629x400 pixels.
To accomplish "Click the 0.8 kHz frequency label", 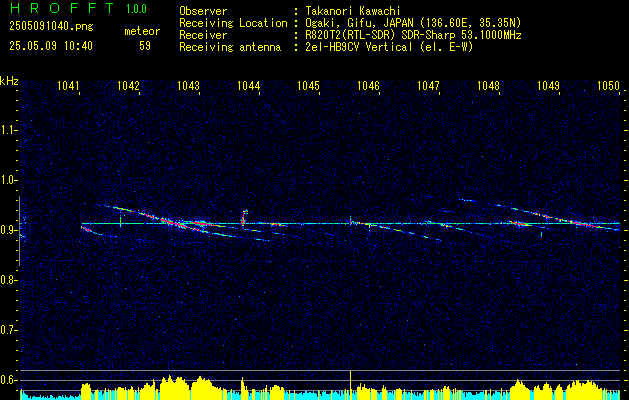I will (8, 280).
